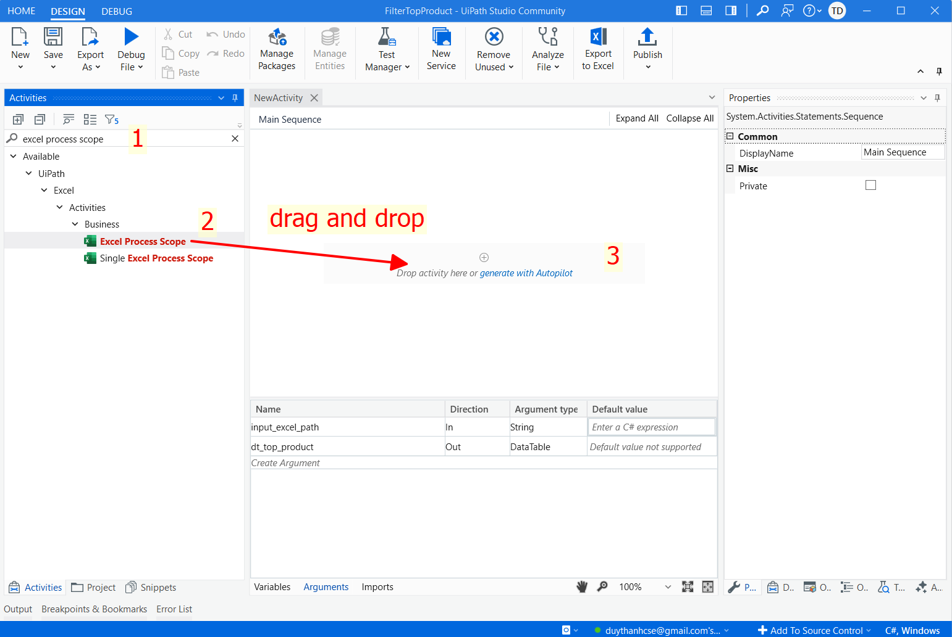
Task: Pin the Properties panel
Action: (937, 98)
